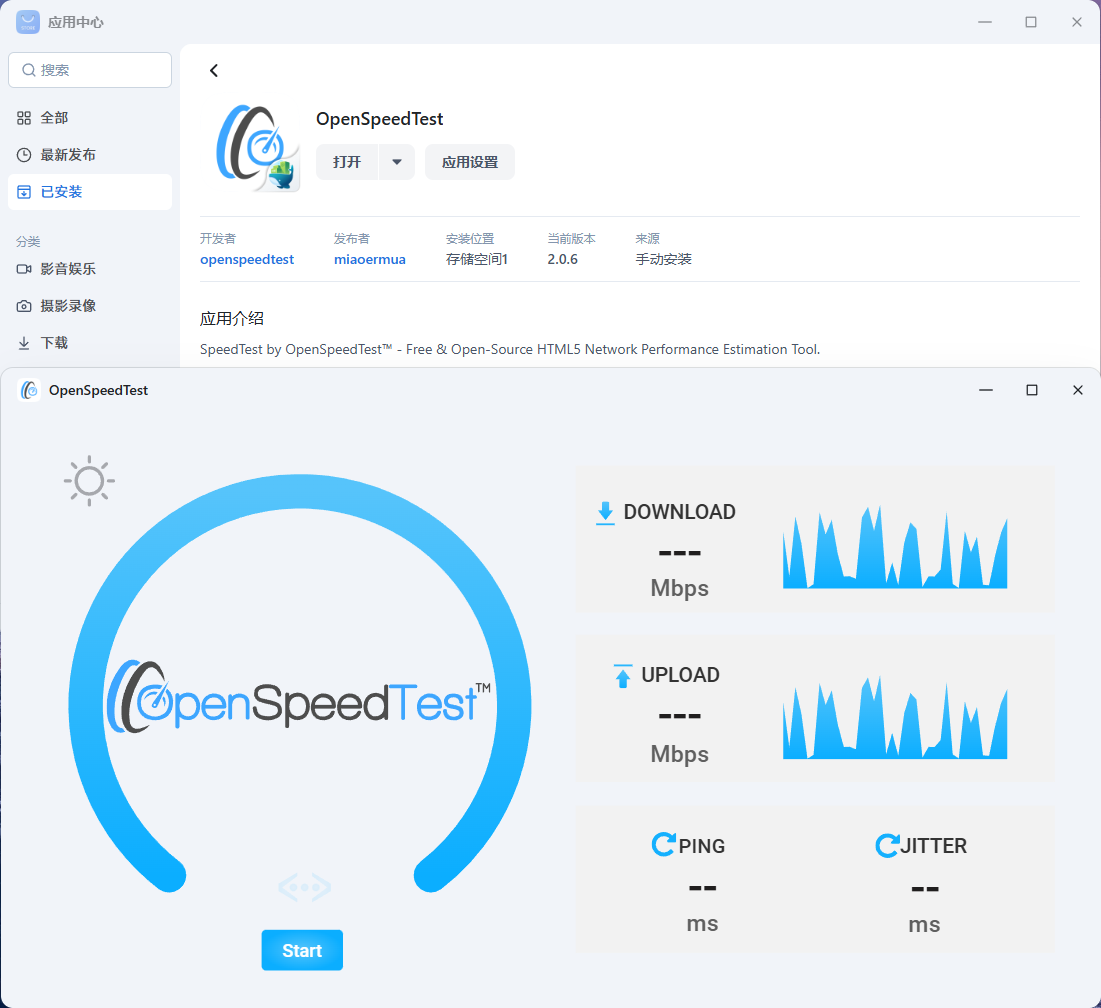The width and height of the screenshot is (1101, 1008).
Task: Click the 存储空间1 install location text
Action: pos(477,259)
